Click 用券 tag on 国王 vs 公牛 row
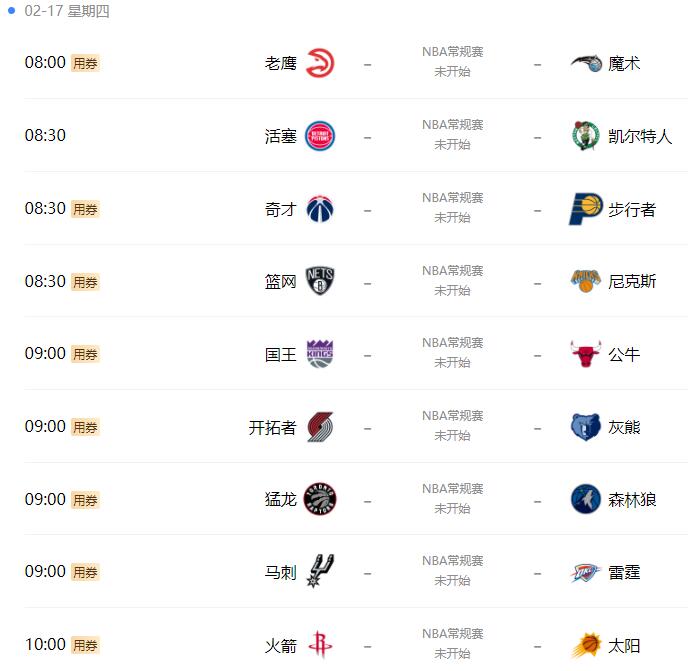This screenshot has width=688, height=671. (x=85, y=354)
